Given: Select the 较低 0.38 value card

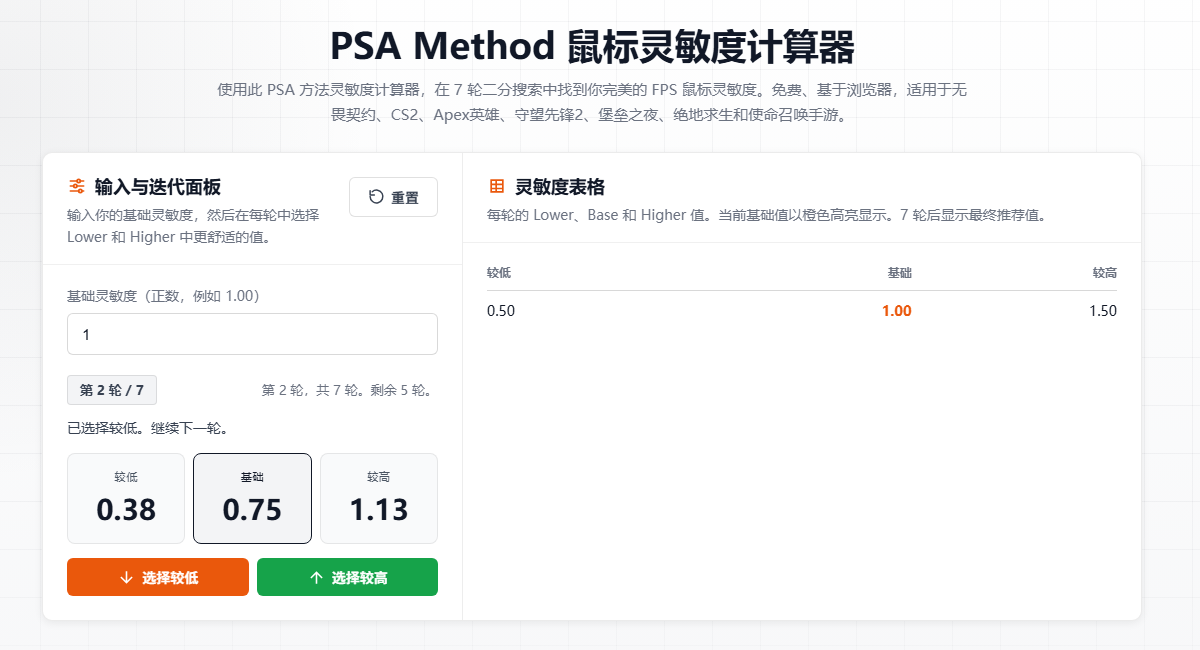Looking at the screenshot, I should 126,498.
